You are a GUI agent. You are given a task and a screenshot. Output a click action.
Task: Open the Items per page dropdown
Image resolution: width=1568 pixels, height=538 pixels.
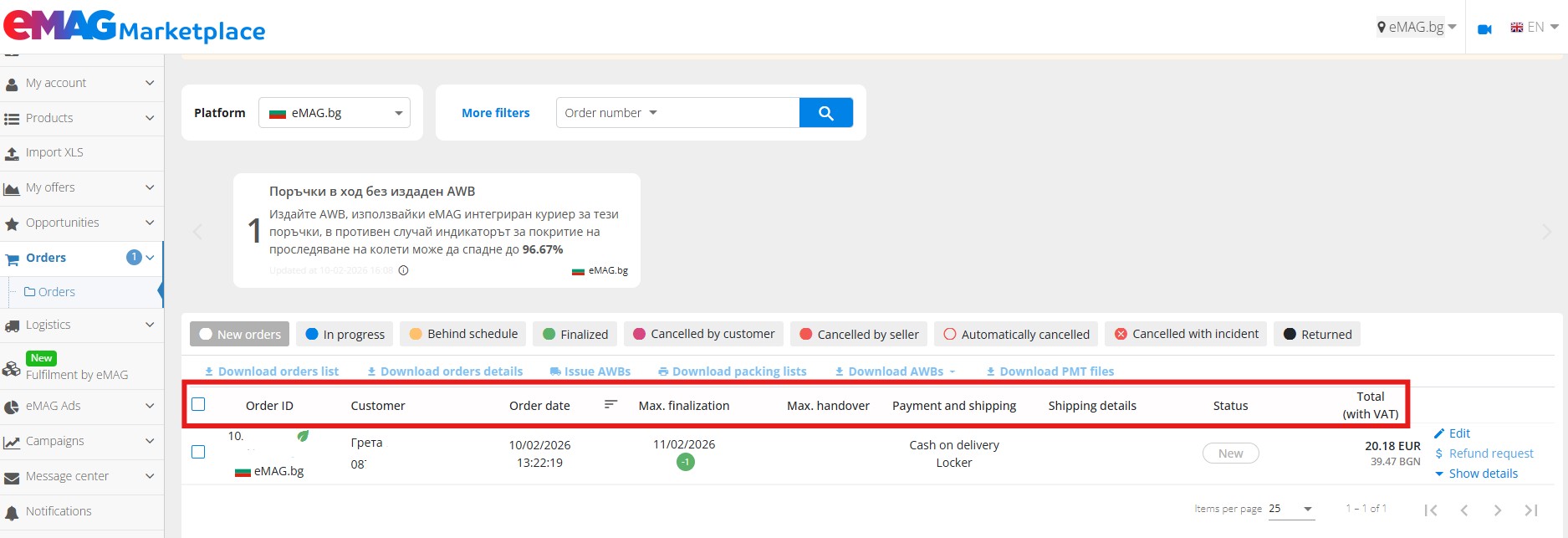click(x=1291, y=509)
